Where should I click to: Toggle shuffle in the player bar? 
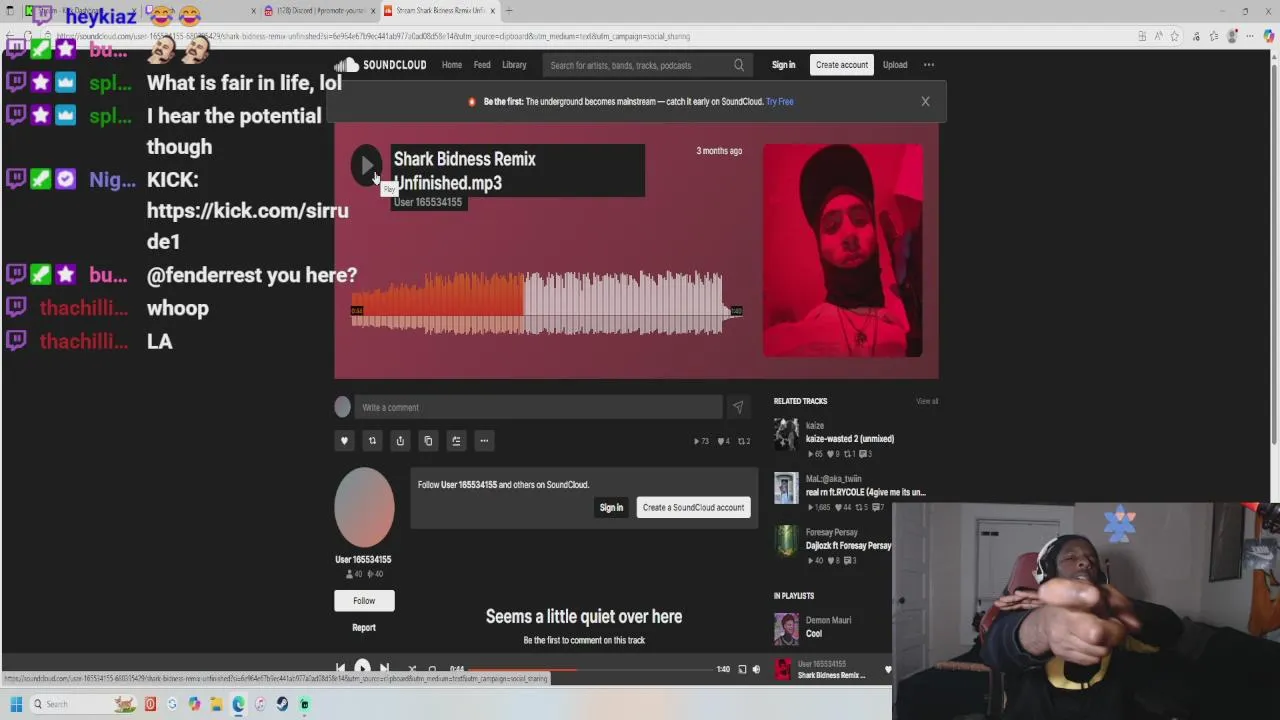pos(412,669)
